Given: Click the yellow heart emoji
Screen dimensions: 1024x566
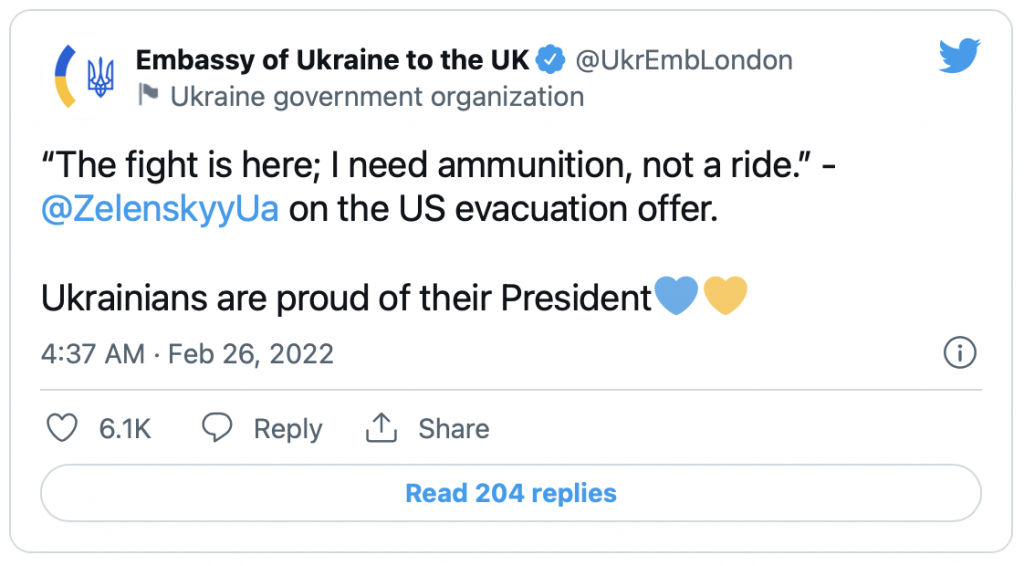Looking at the screenshot, I should point(725,297).
